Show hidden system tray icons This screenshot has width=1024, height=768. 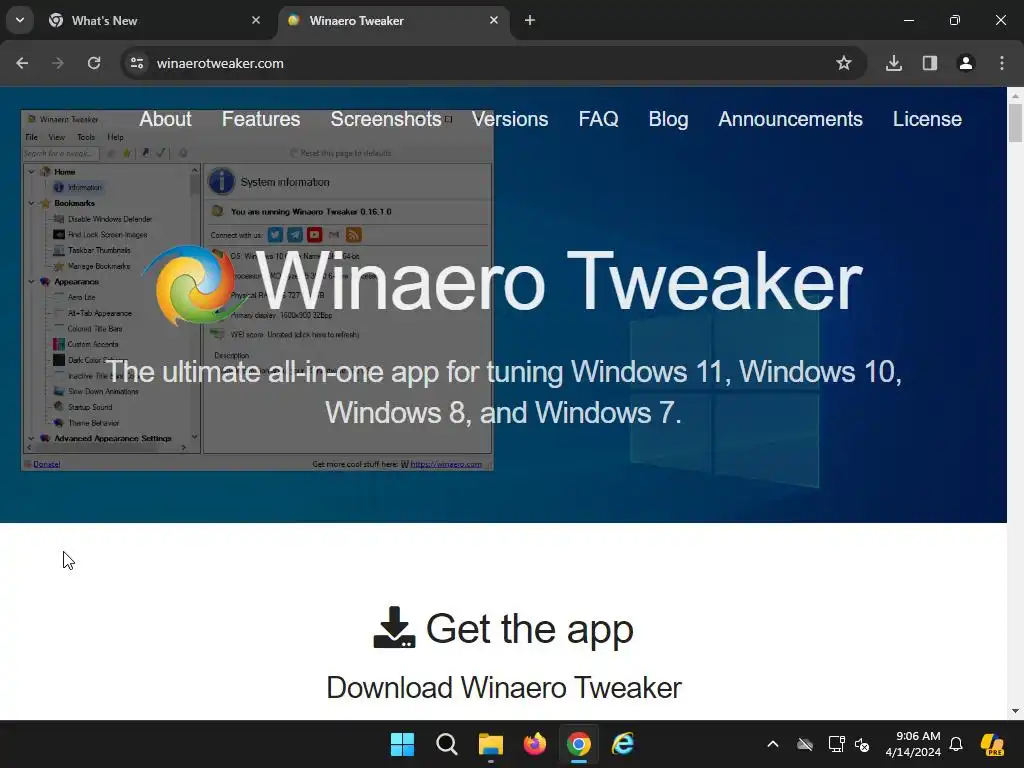773,744
